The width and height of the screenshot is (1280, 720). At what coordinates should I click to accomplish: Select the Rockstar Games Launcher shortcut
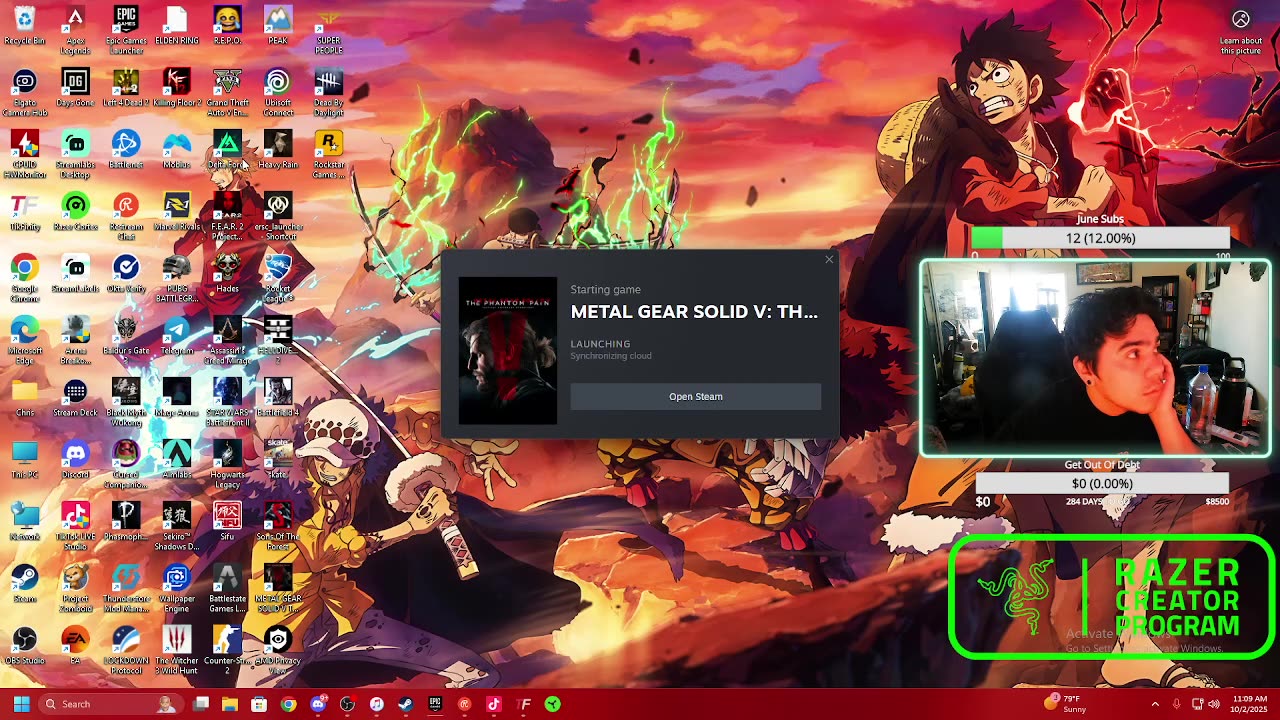tap(328, 155)
